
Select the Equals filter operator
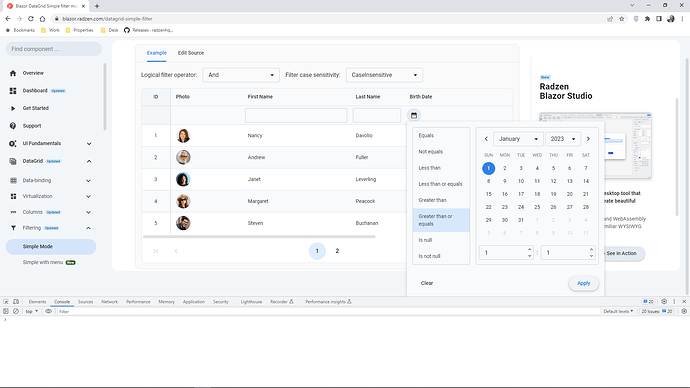point(441,135)
